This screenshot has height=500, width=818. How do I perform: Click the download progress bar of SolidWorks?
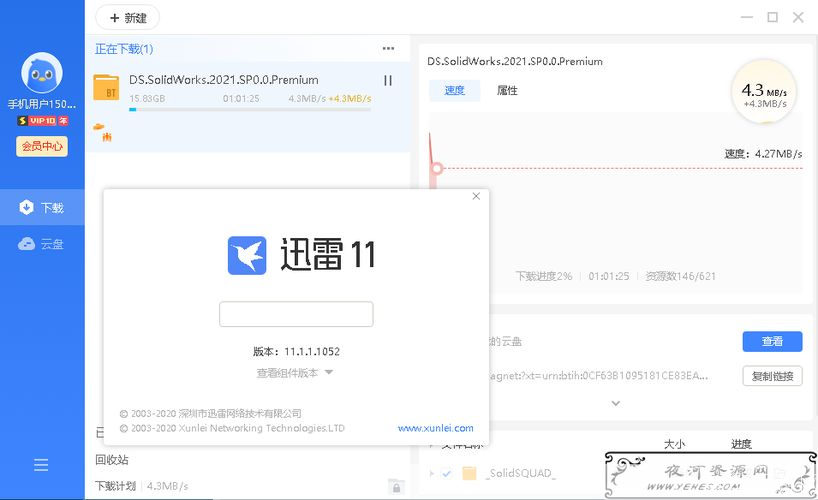[x=250, y=109]
